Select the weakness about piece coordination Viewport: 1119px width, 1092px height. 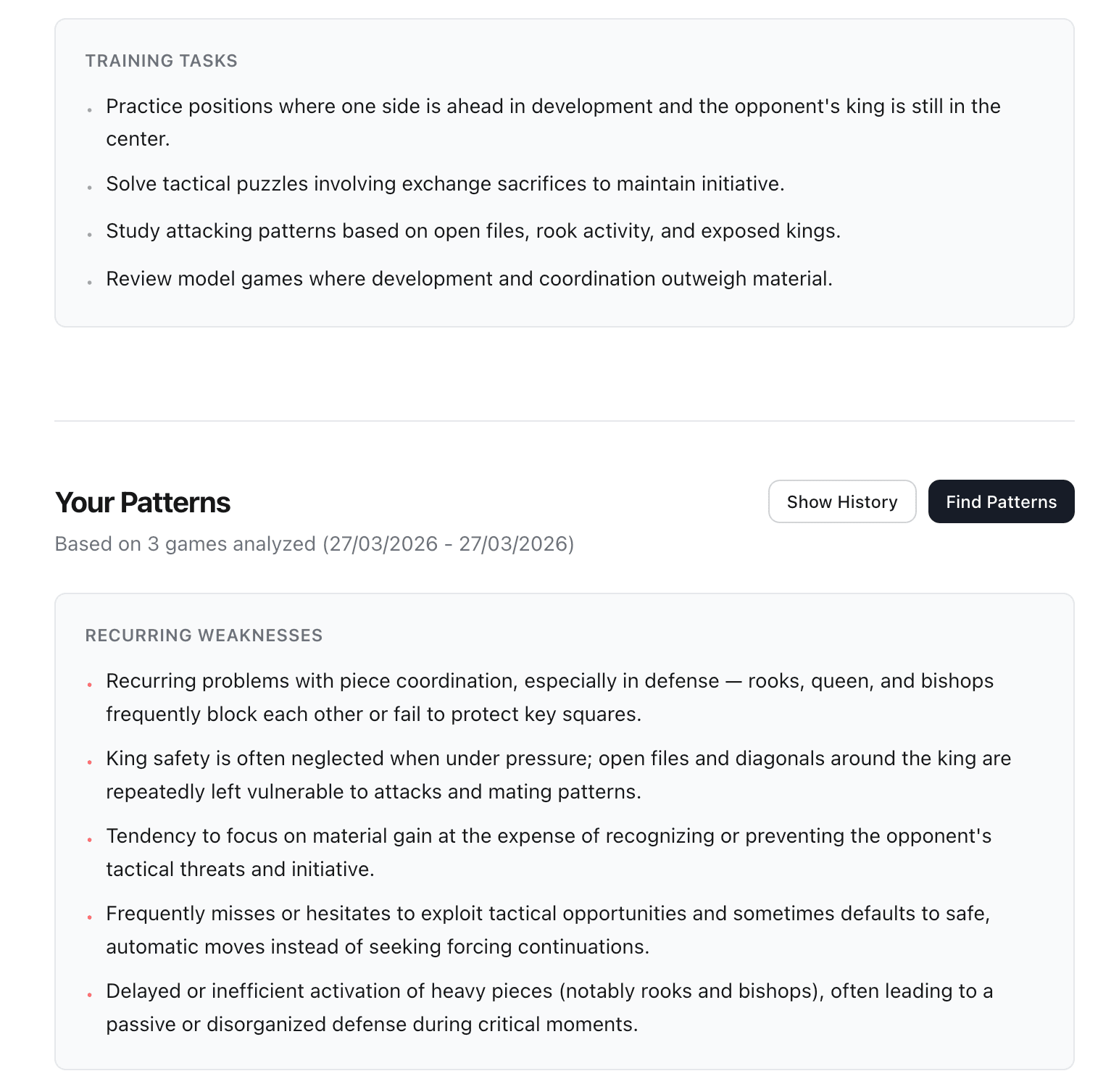pos(549,697)
